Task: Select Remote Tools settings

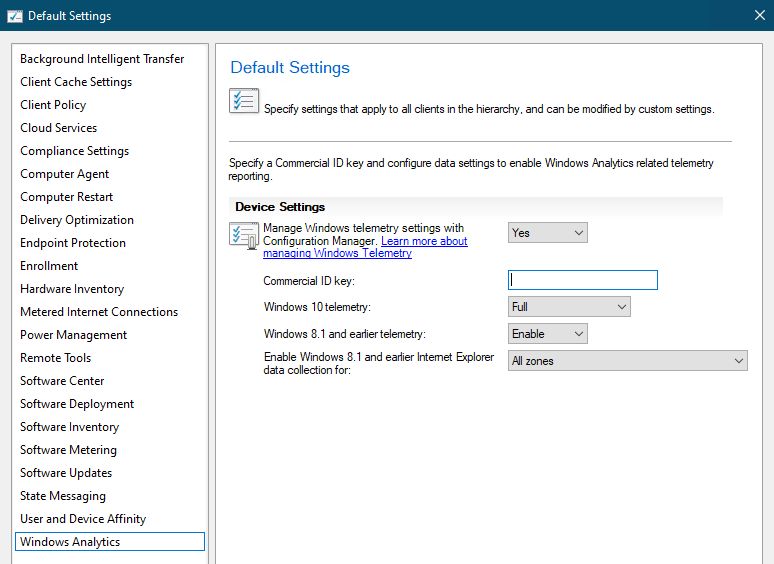Action: (56, 358)
